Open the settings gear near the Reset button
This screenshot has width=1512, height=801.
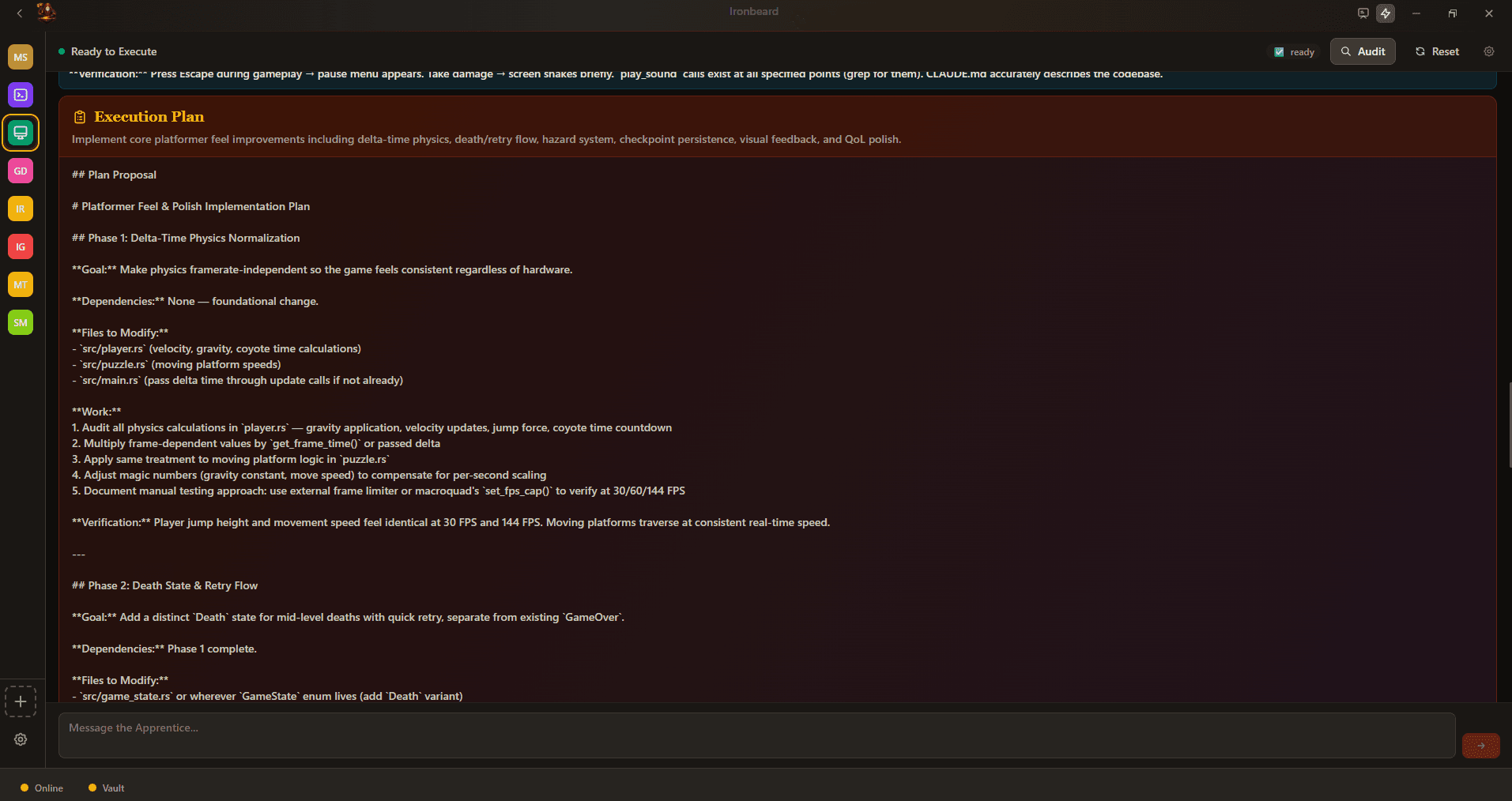(1489, 51)
